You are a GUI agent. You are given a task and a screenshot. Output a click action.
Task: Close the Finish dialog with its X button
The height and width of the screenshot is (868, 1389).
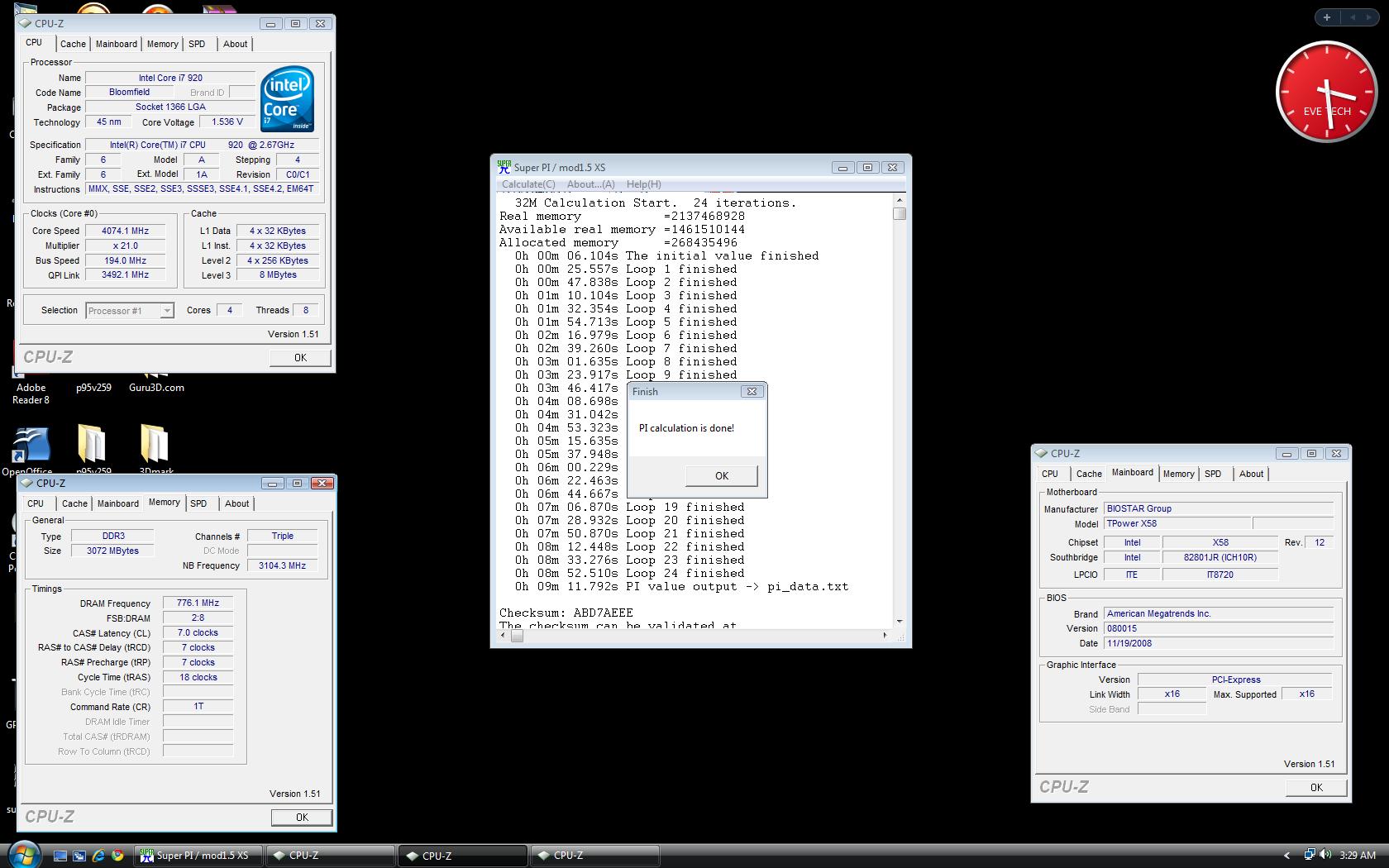[752, 392]
